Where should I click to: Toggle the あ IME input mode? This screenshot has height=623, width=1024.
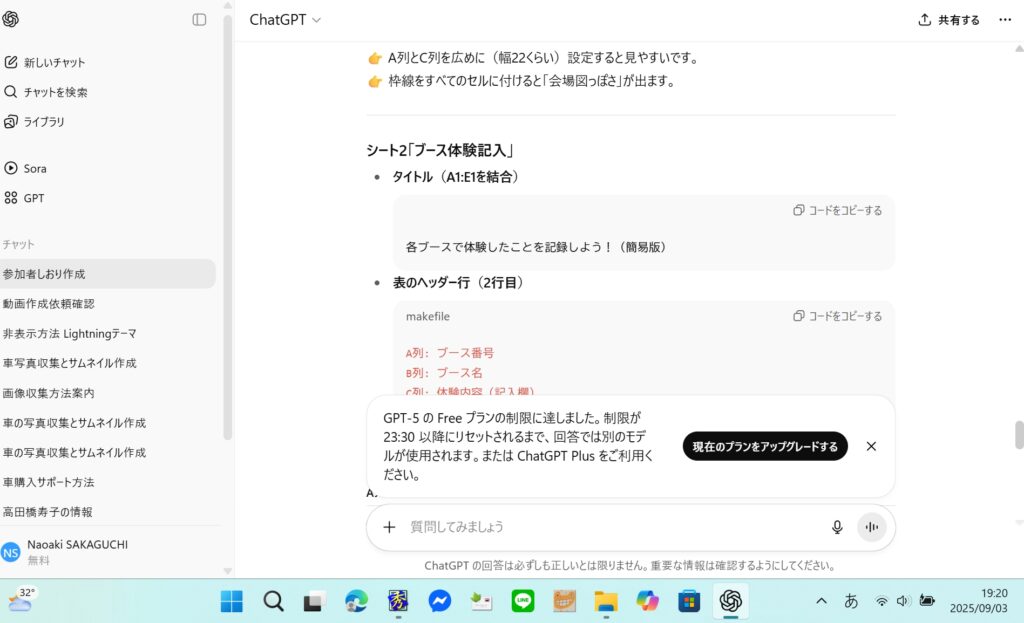pos(851,601)
